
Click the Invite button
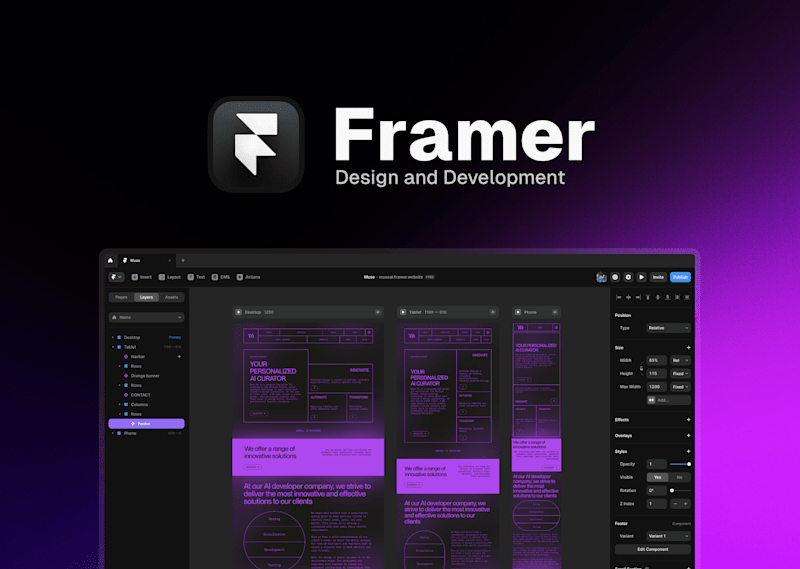pyautogui.click(x=658, y=277)
